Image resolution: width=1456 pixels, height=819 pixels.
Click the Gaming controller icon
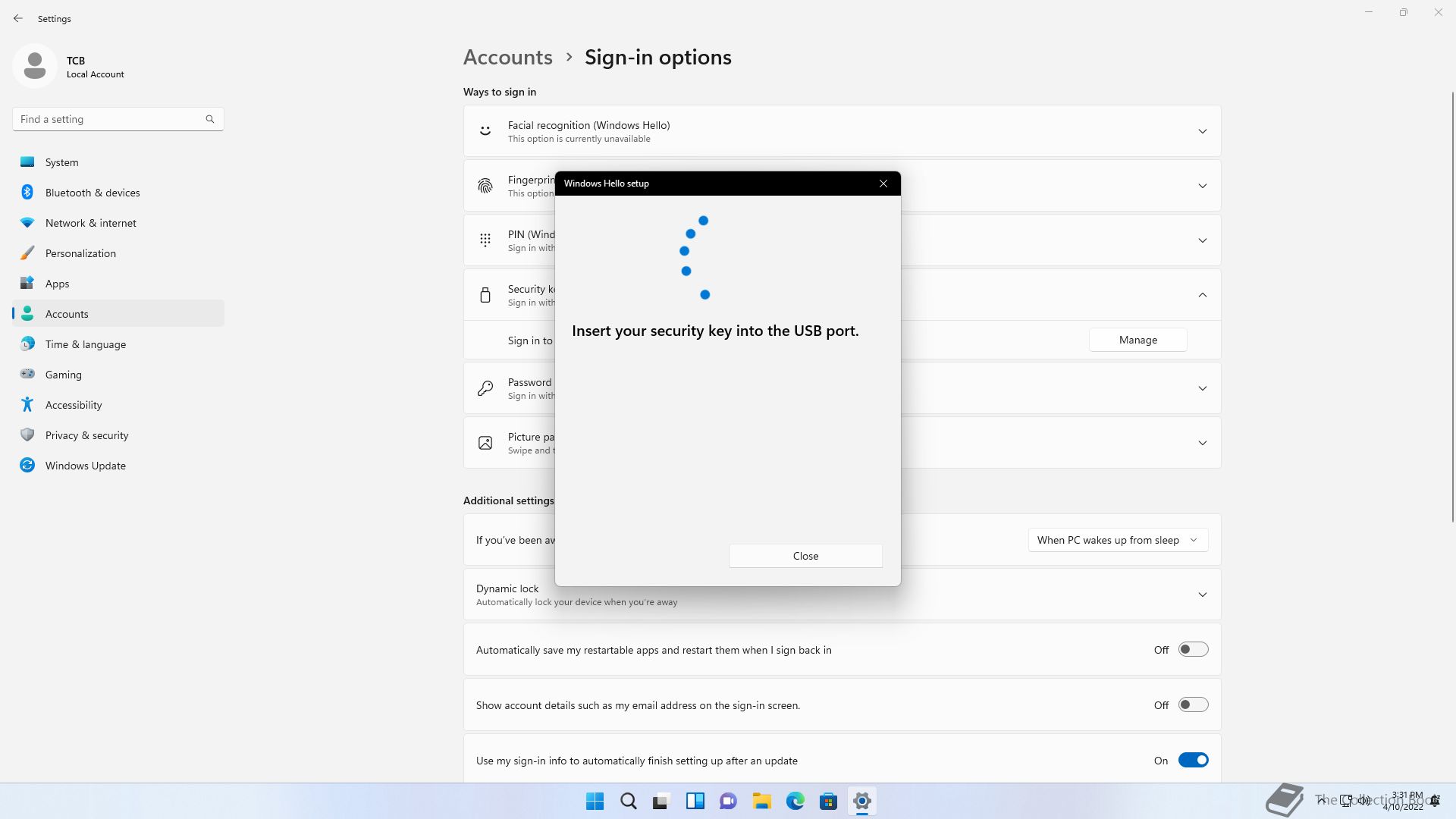click(27, 374)
